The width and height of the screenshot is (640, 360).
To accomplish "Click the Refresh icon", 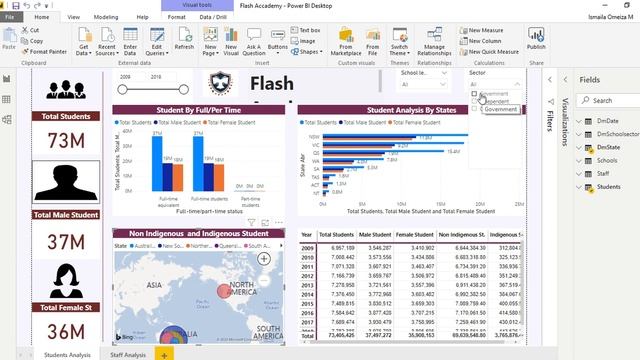I will [184, 39].
